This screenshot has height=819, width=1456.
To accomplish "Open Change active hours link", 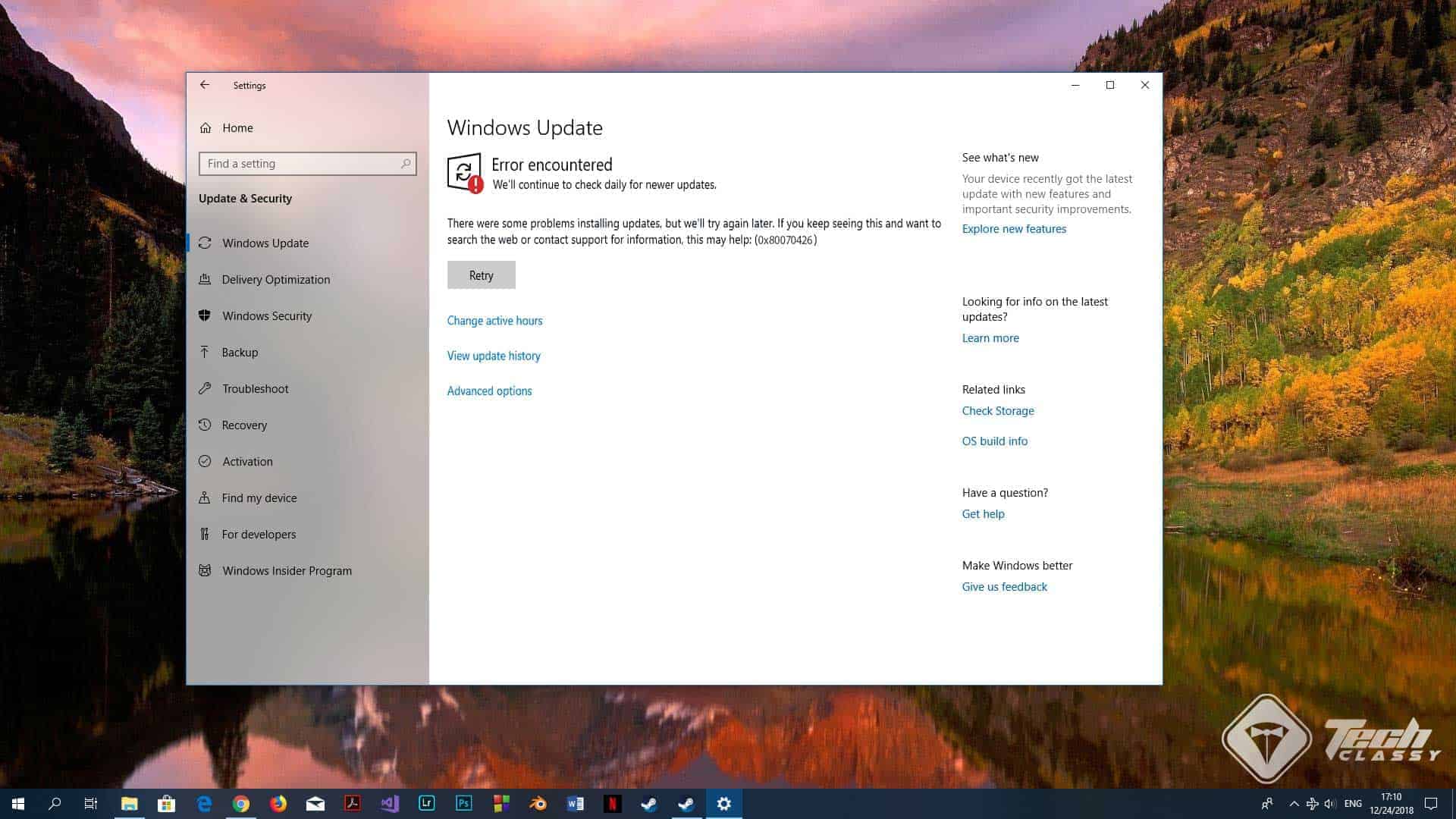I will coord(494,321).
